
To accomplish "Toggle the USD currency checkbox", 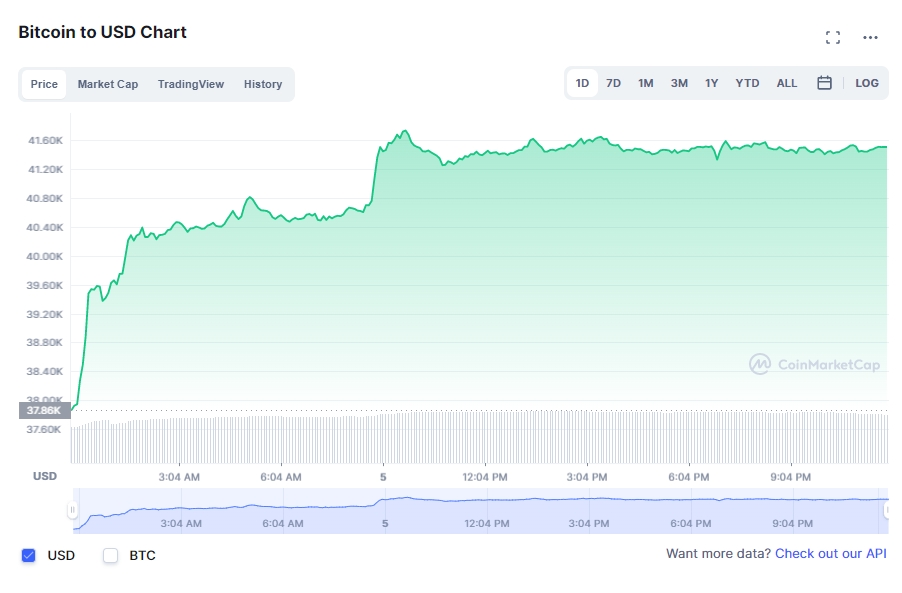I will coord(28,555).
